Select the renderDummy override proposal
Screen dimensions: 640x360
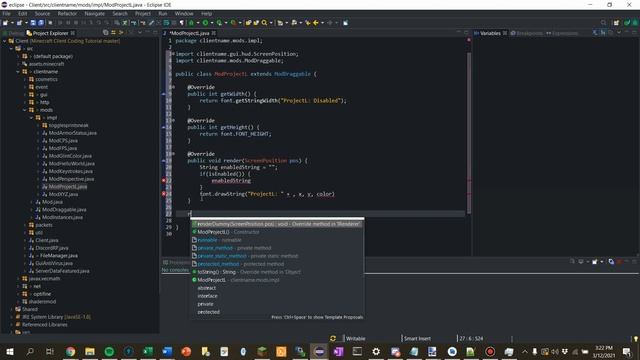(277, 224)
